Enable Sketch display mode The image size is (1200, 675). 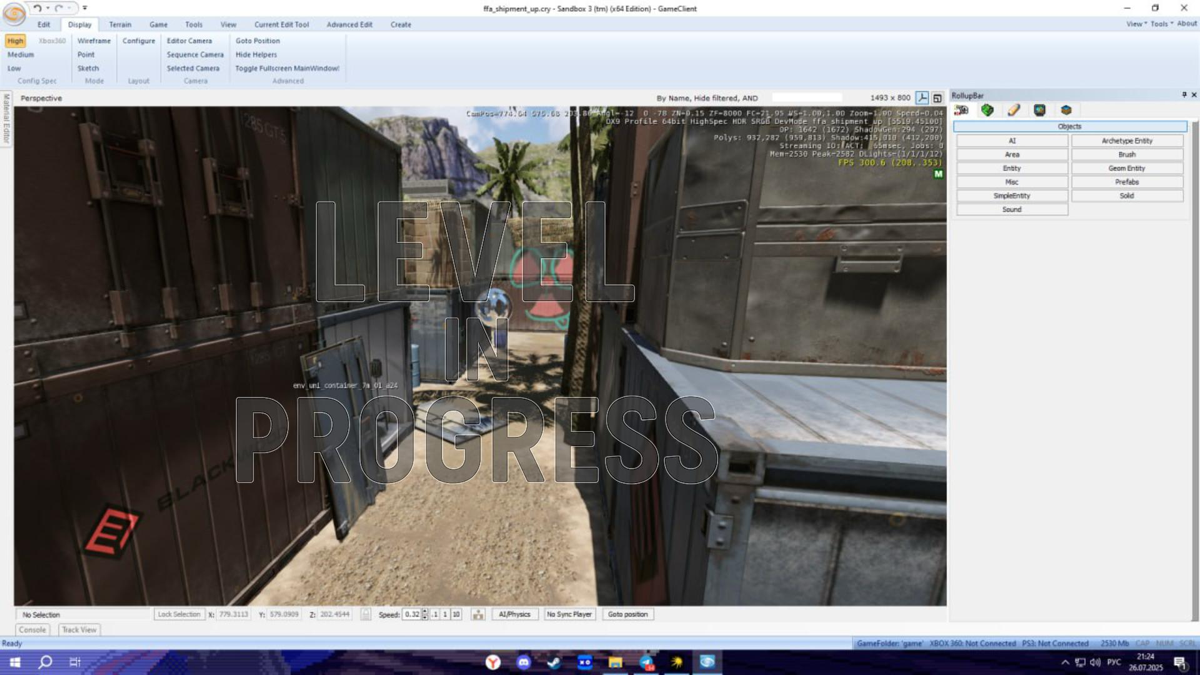(x=88, y=68)
